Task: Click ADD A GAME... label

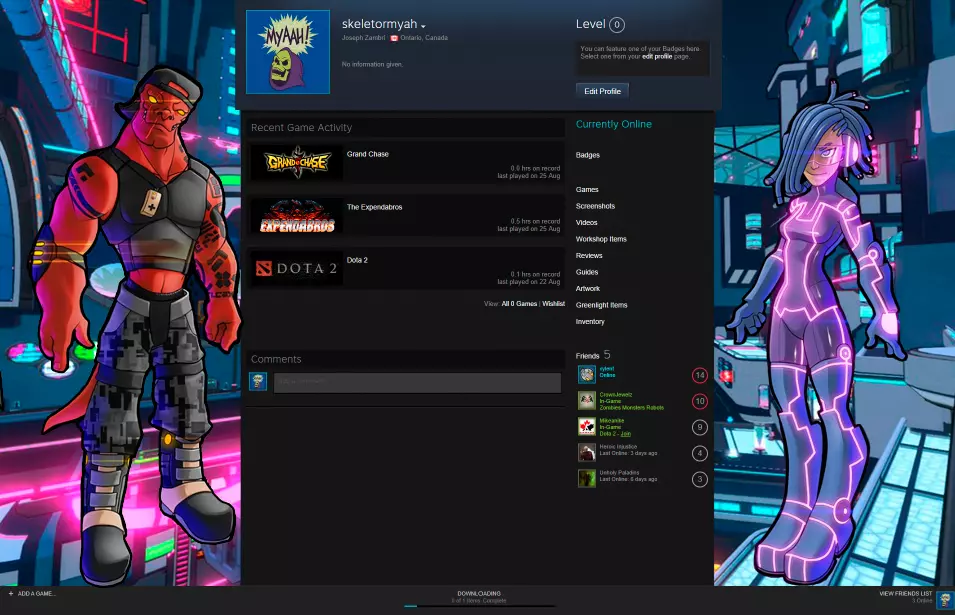Action: pyautogui.click(x=37, y=594)
